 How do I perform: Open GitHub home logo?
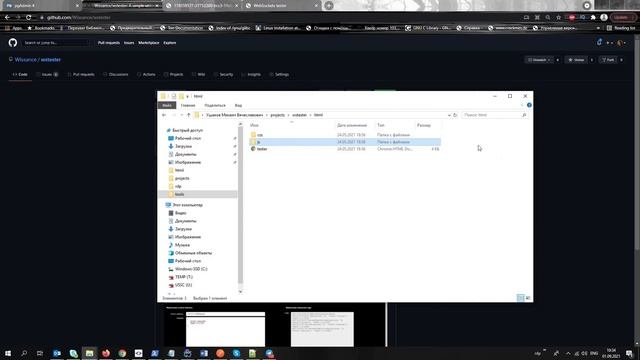coord(13,42)
